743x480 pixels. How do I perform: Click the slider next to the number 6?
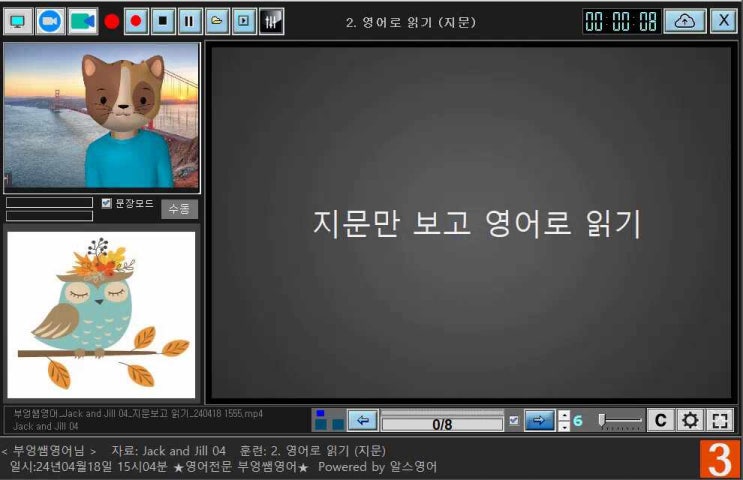pos(620,421)
